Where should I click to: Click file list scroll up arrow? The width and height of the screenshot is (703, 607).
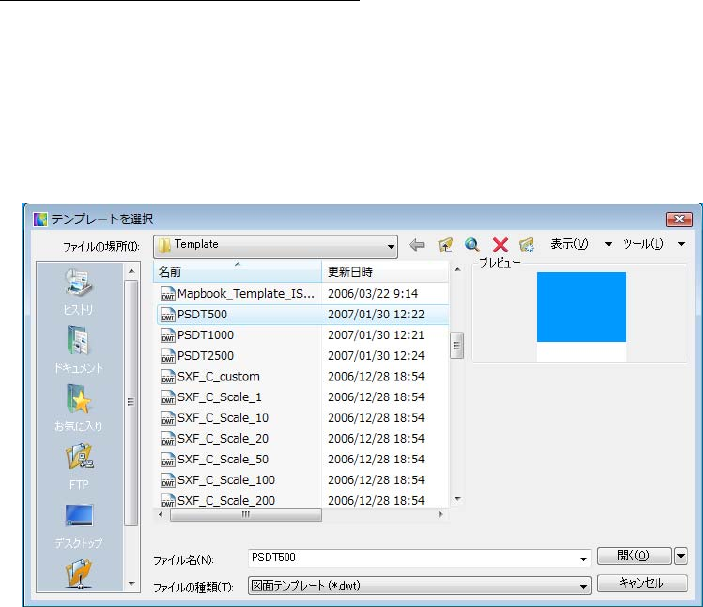457,269
